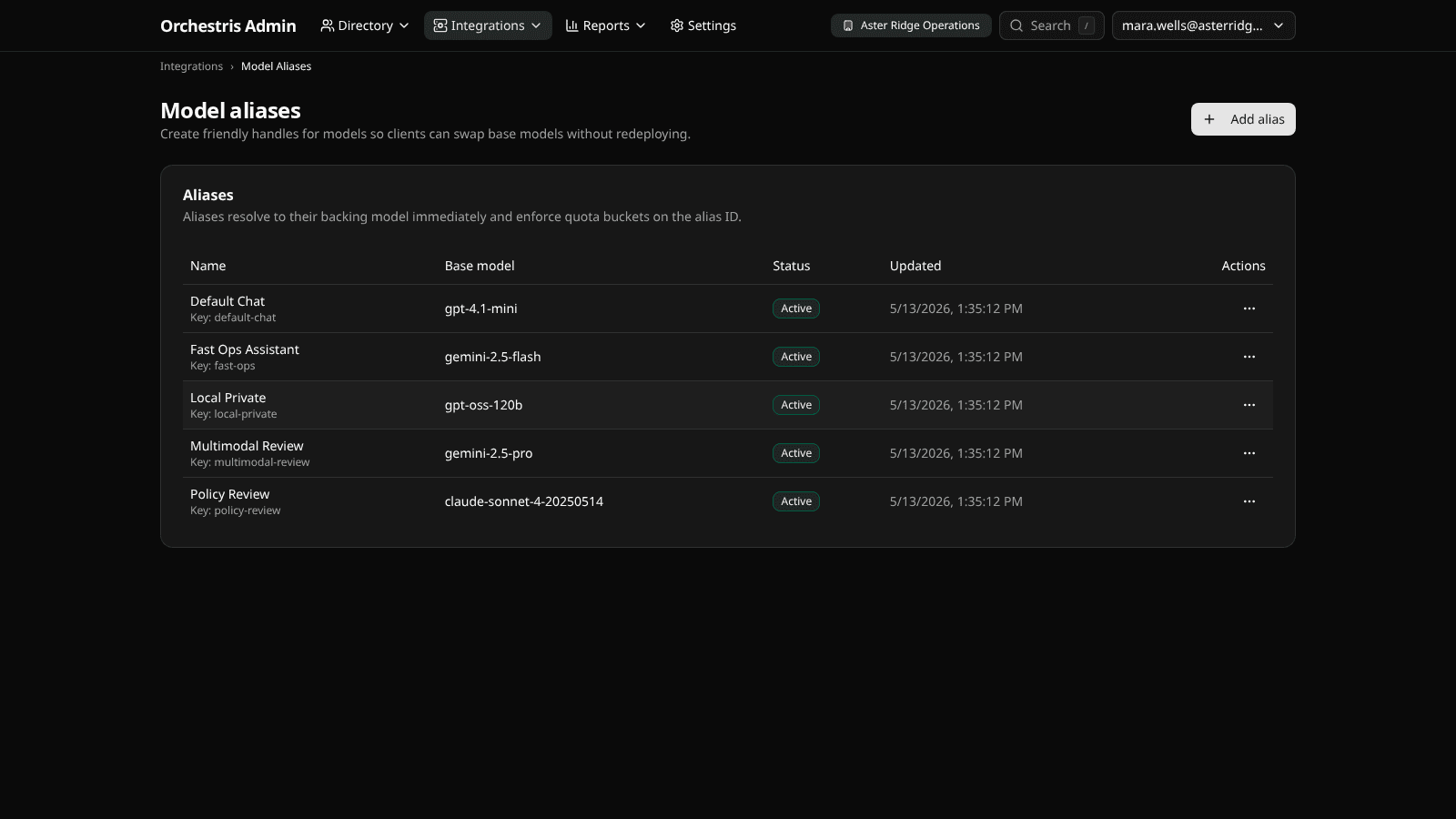Open the Reports menu
Screen dimensions: 1456x819
605,25
